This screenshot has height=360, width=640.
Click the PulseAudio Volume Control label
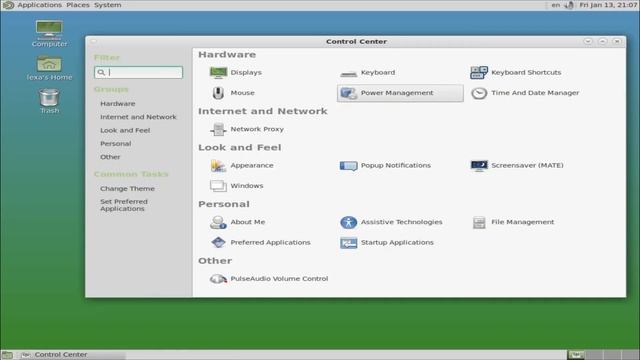(279, 279)
